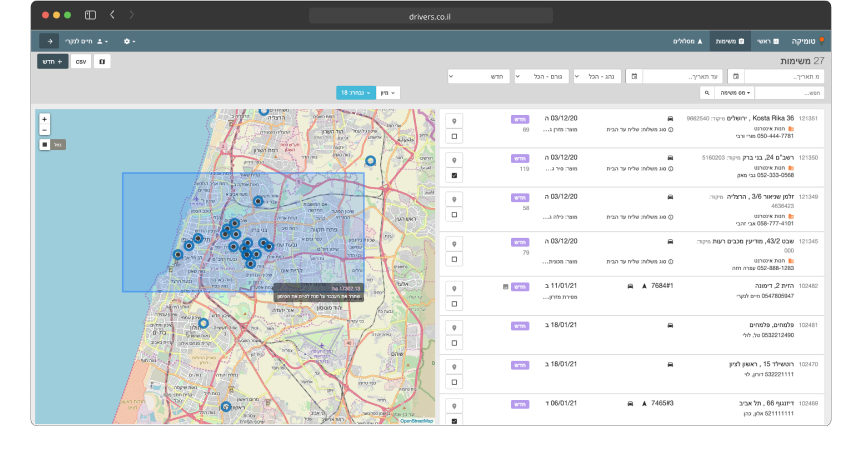
Task: Activate the map rectangle selection tool
Action: click(45, 145)
